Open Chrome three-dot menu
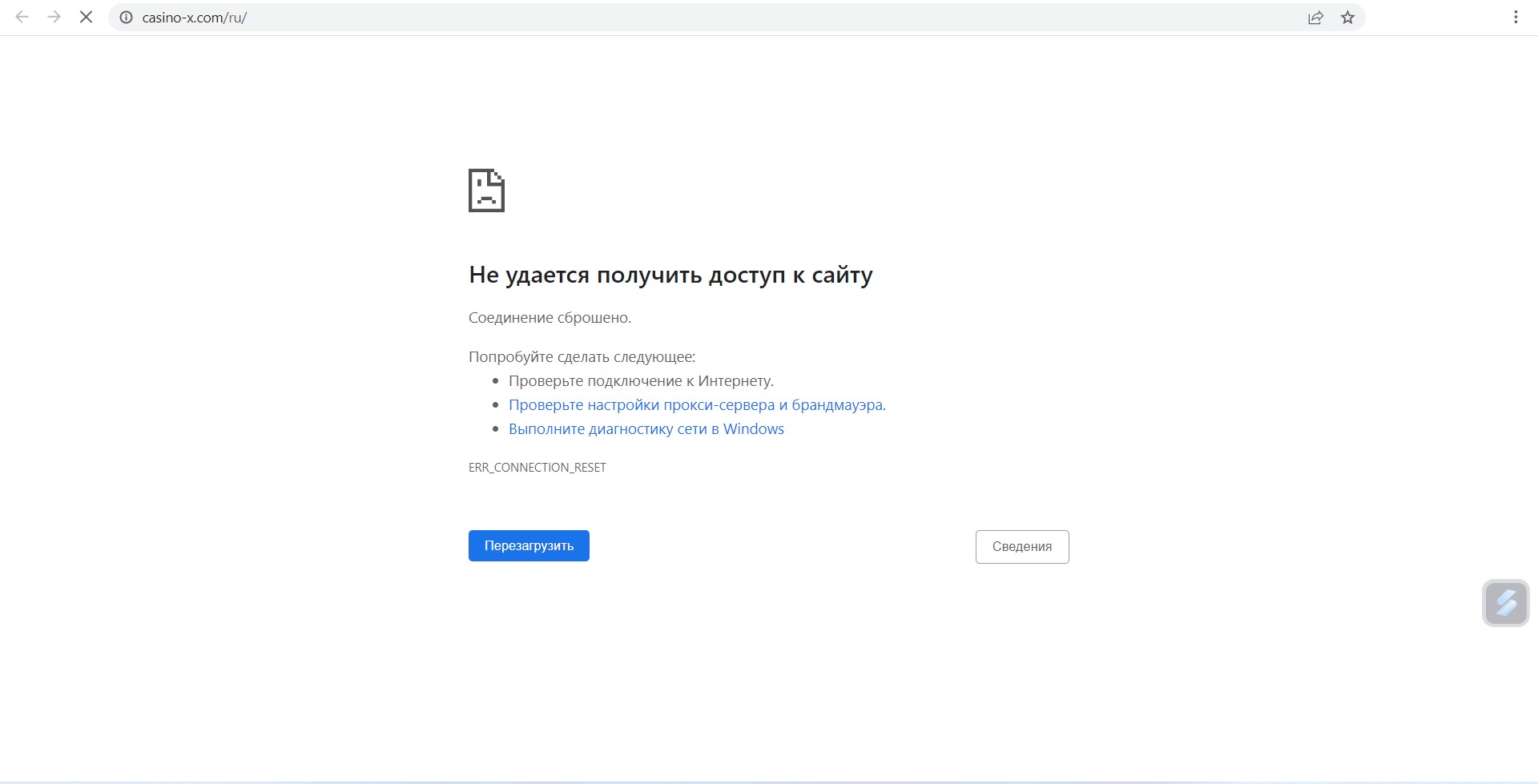The height and width of the screenshot is (784, 1538). pos(1516,17)
